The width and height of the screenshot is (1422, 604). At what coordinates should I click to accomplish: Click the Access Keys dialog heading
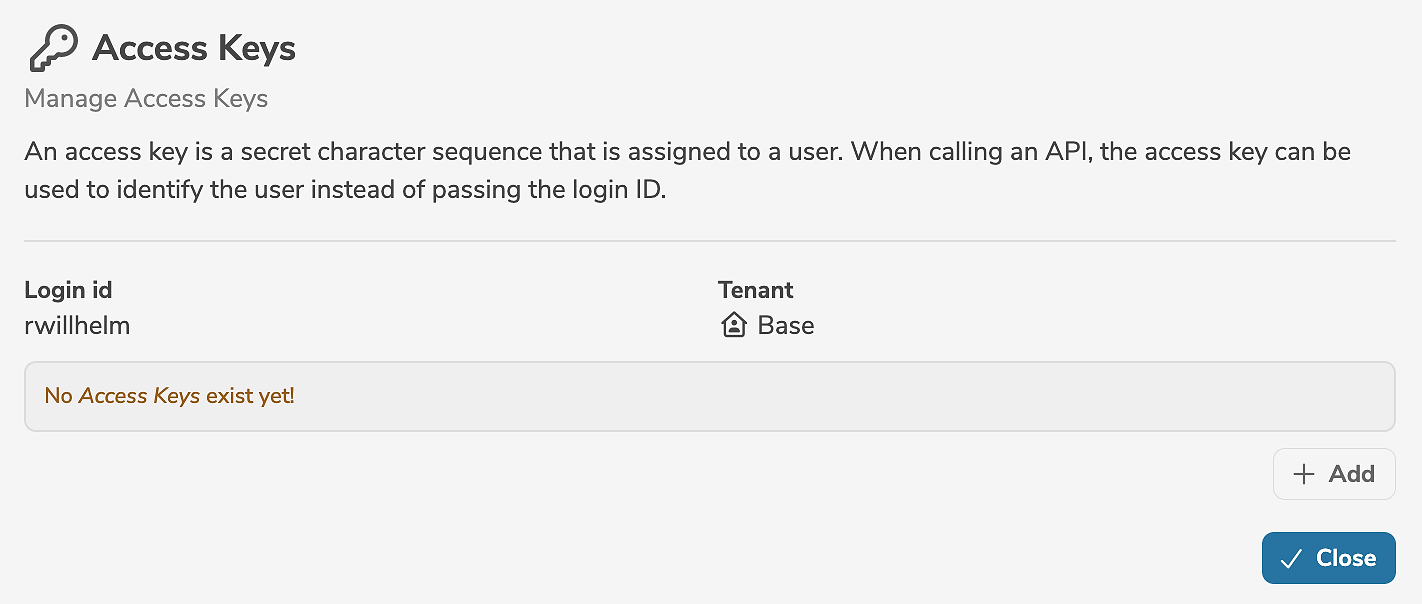194,48
